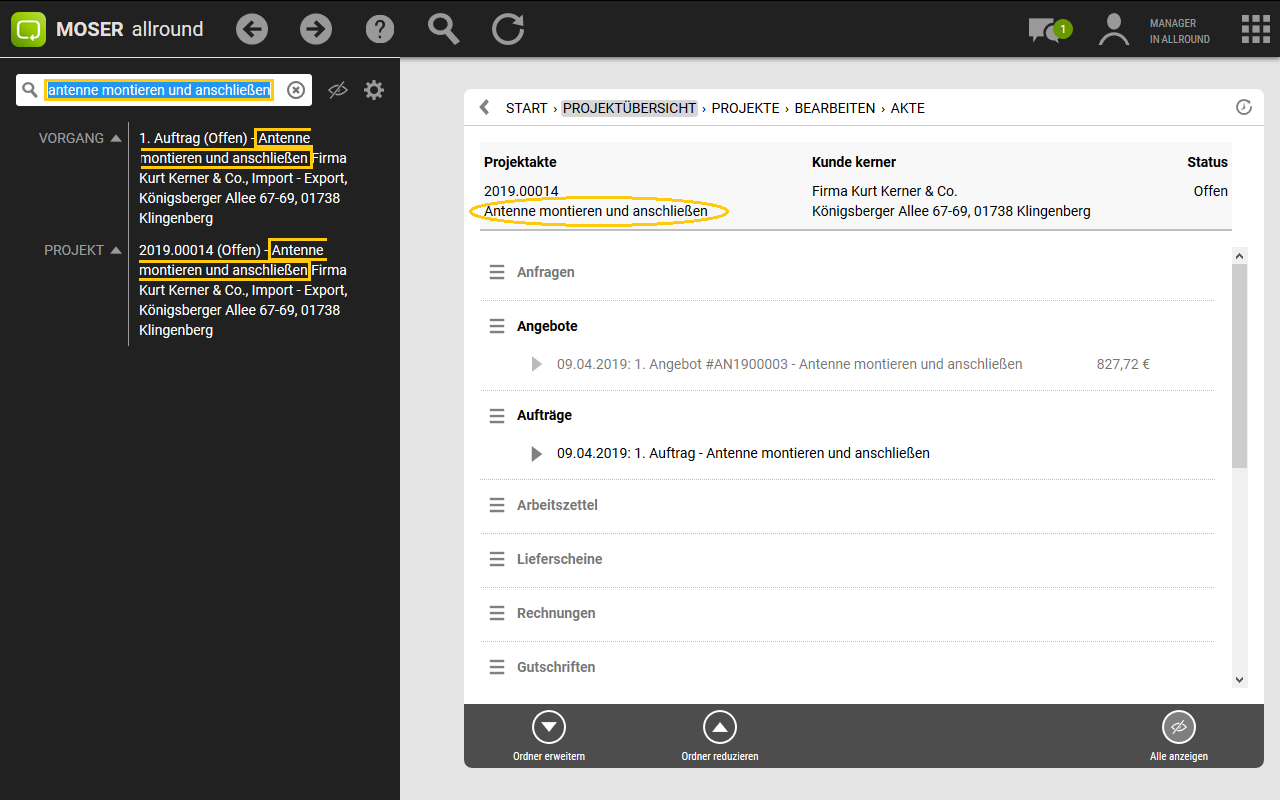Go to START in breadcrumb

point(526,108)
